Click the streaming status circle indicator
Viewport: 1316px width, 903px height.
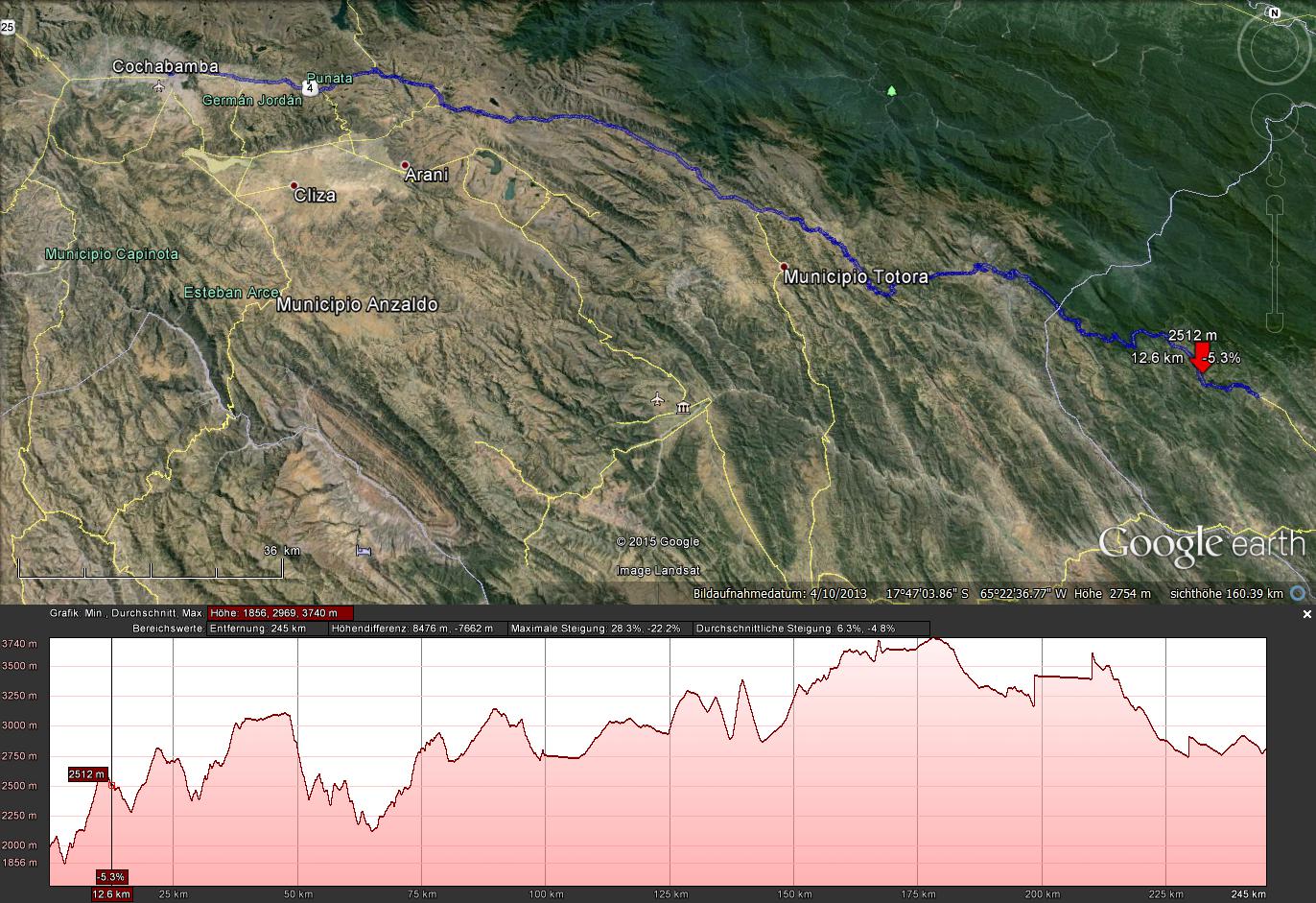coord(1298,594)
